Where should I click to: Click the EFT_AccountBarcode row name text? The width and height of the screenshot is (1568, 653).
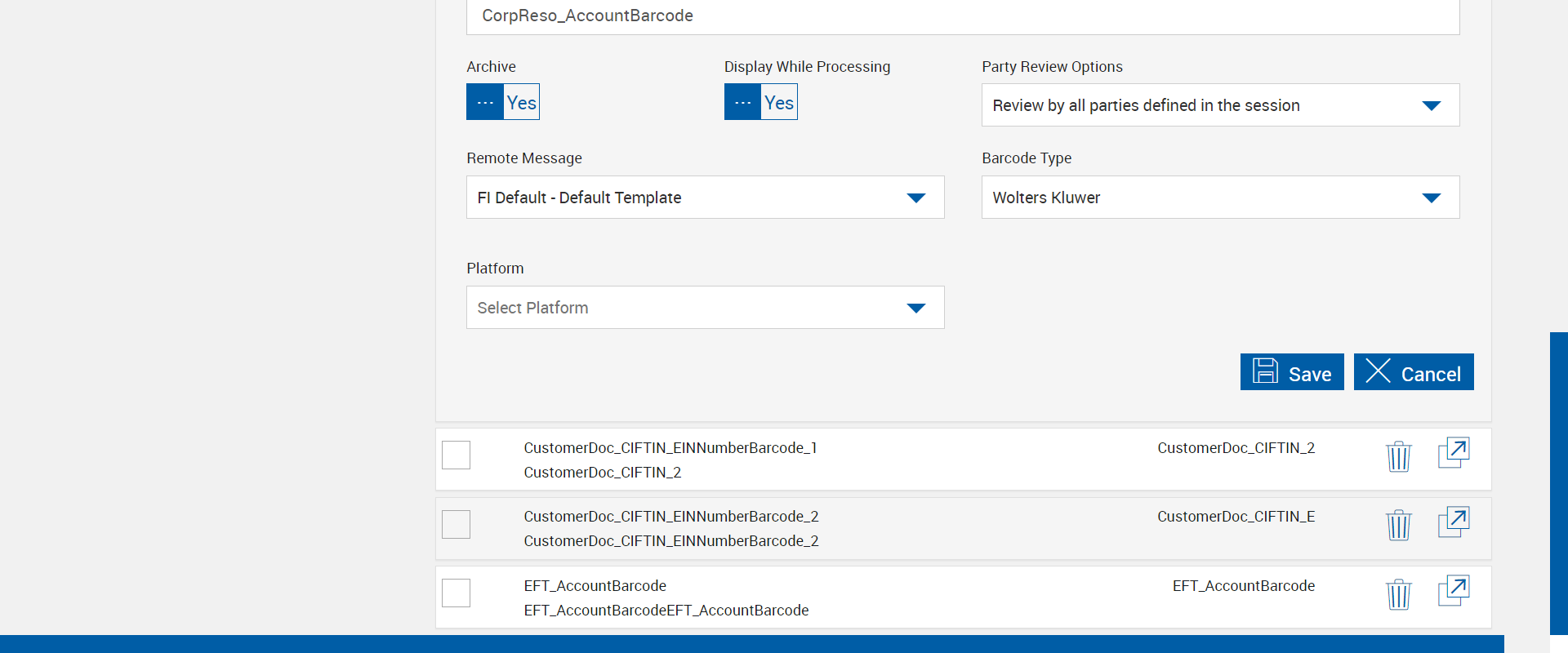pyautogui.click(x=595, y=586)
